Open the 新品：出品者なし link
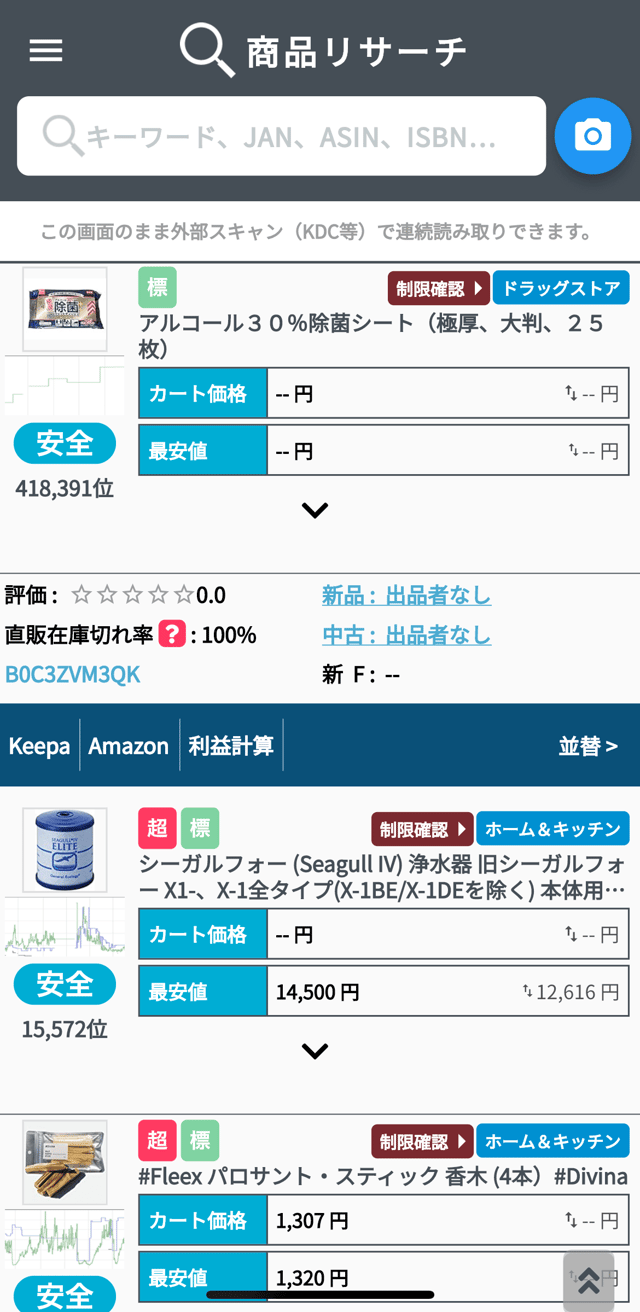The width and height of the screenshot is (640, 1312). 406,596
